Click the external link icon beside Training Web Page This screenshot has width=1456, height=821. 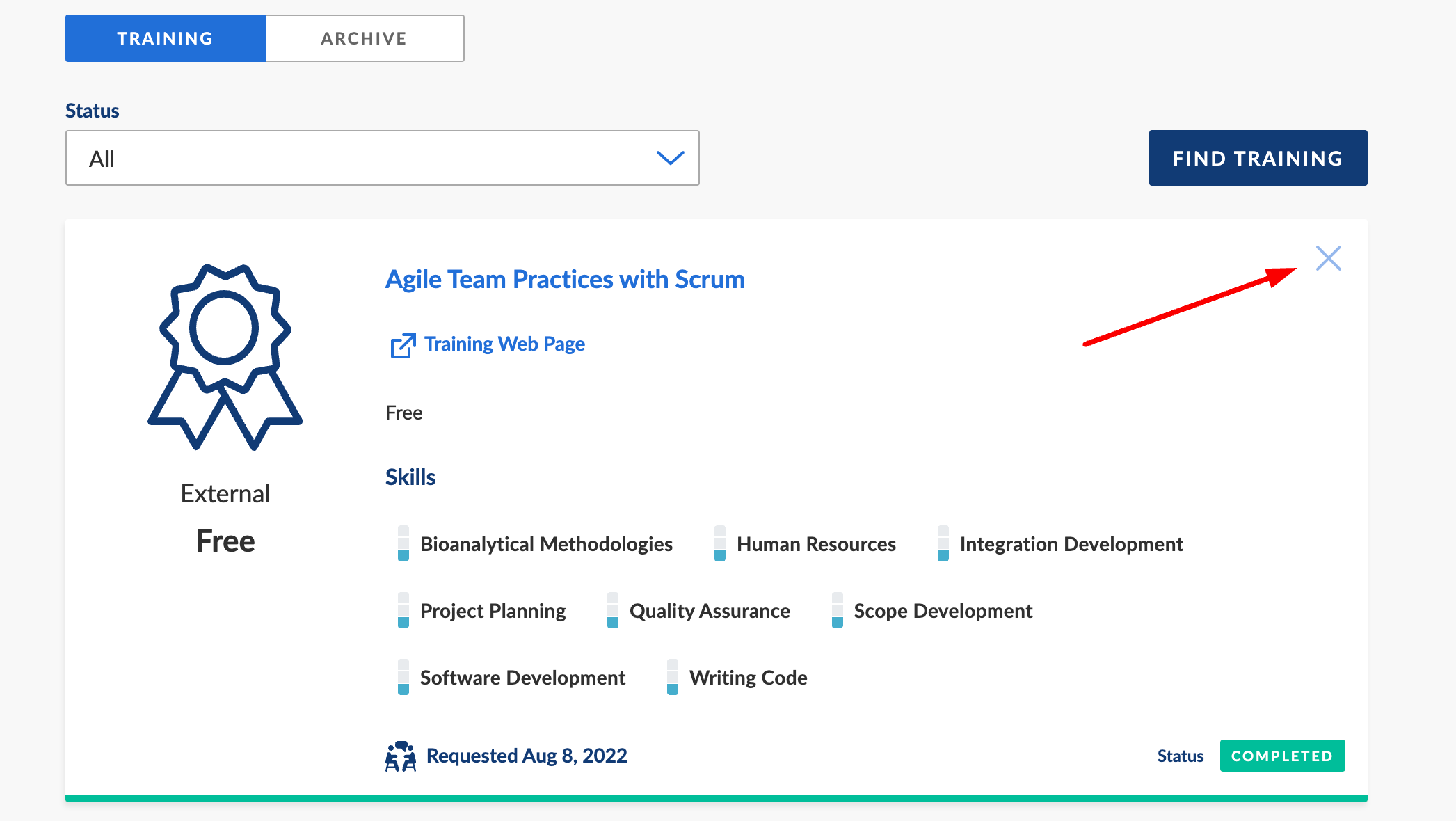point(403,345)
